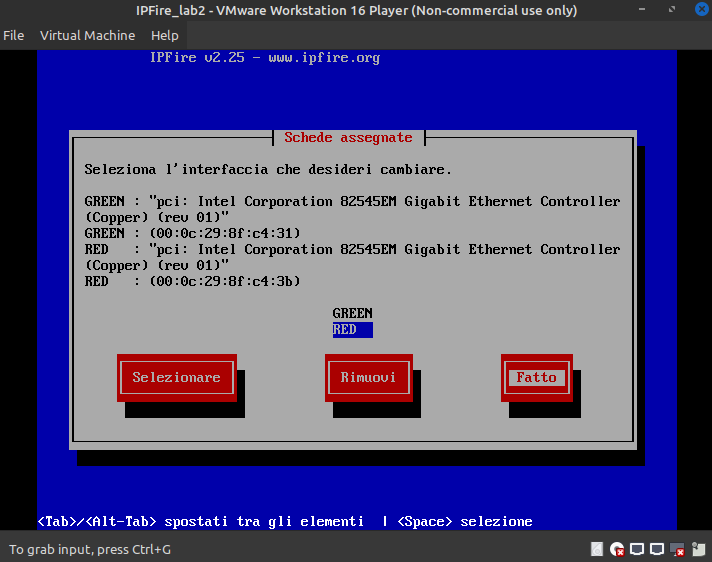Click the disconnected display device icon
This screenshot has width=712, height=562.
click(677, 549)
